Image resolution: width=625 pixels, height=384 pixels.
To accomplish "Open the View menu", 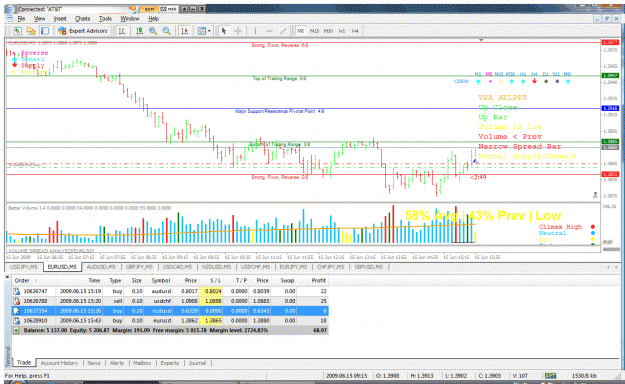I will tap(39, 18).
